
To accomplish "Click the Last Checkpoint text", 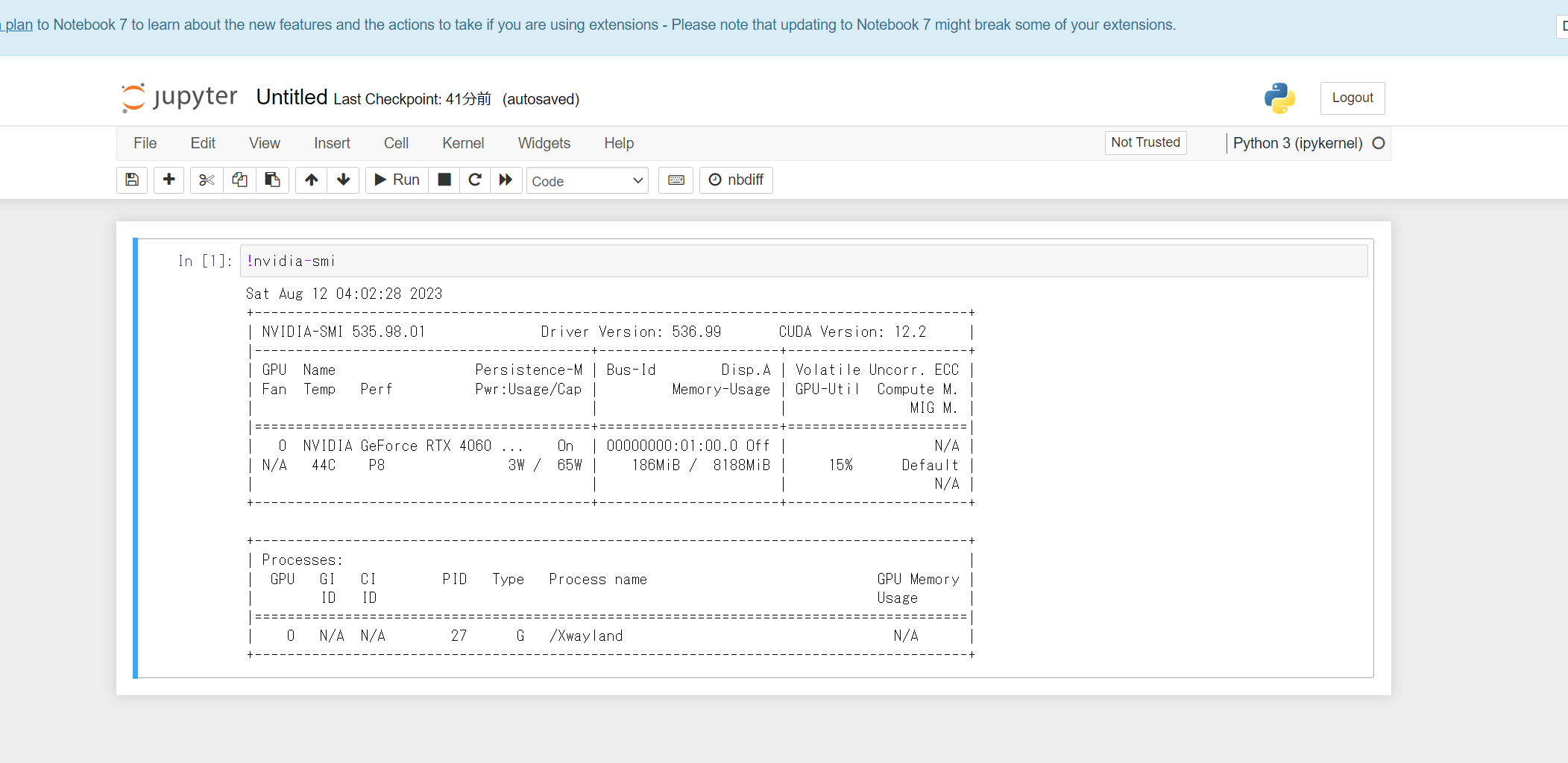I will [412, 99].
